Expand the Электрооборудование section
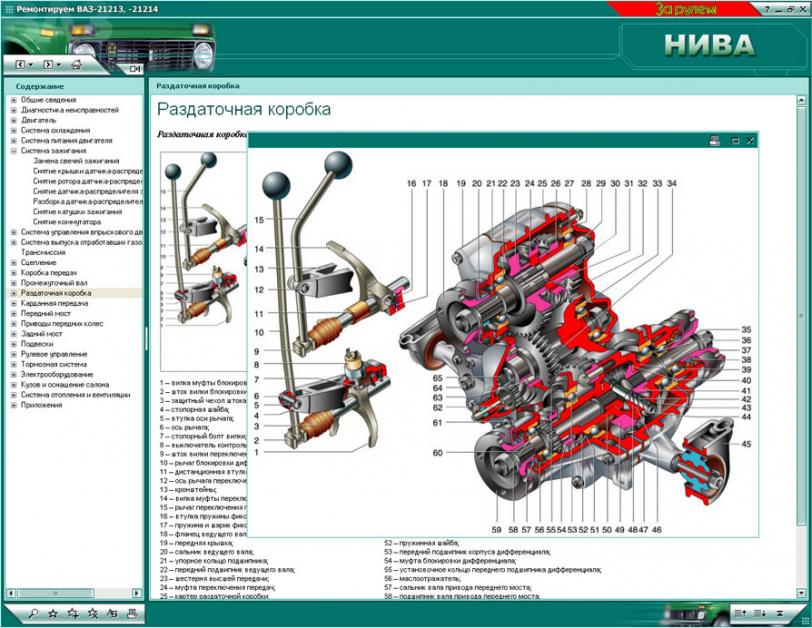812x628 pixels. click(14, 374)
